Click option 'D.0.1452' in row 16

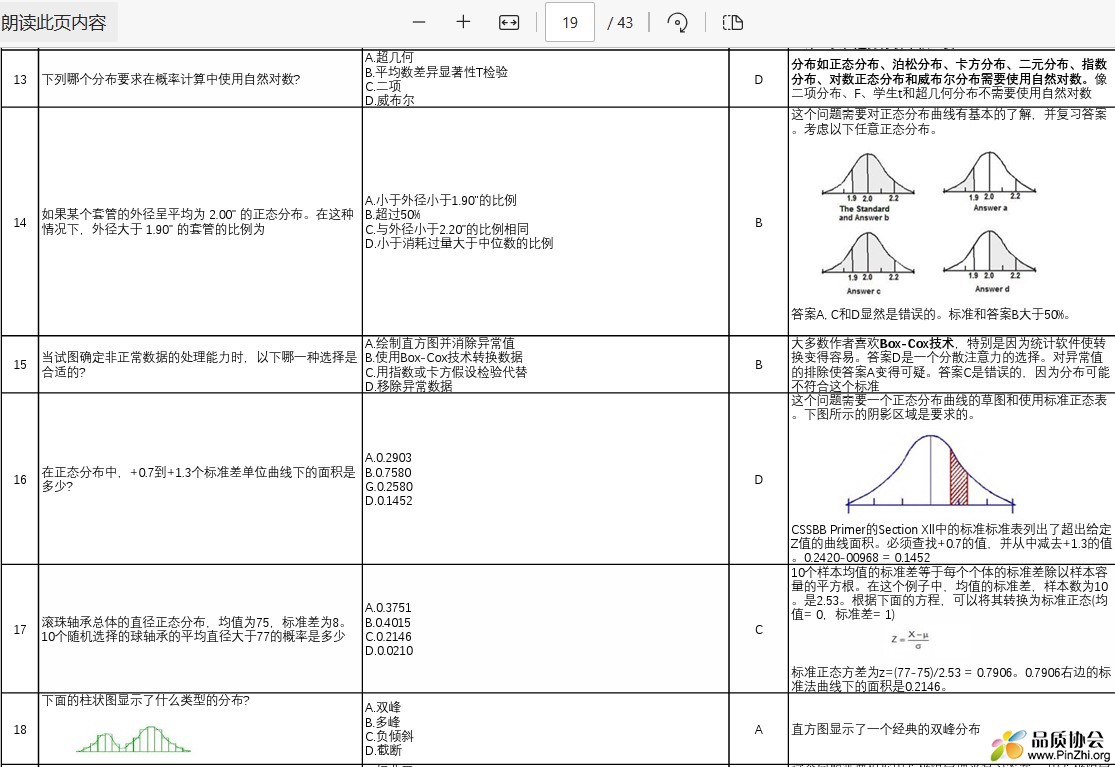tap(388, 501)
